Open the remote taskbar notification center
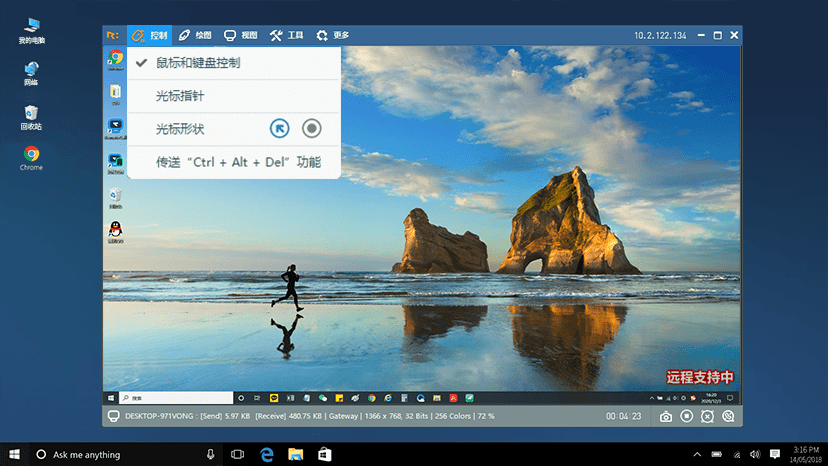The width and height of the screenshot is (828, 466). pos(730,398)
